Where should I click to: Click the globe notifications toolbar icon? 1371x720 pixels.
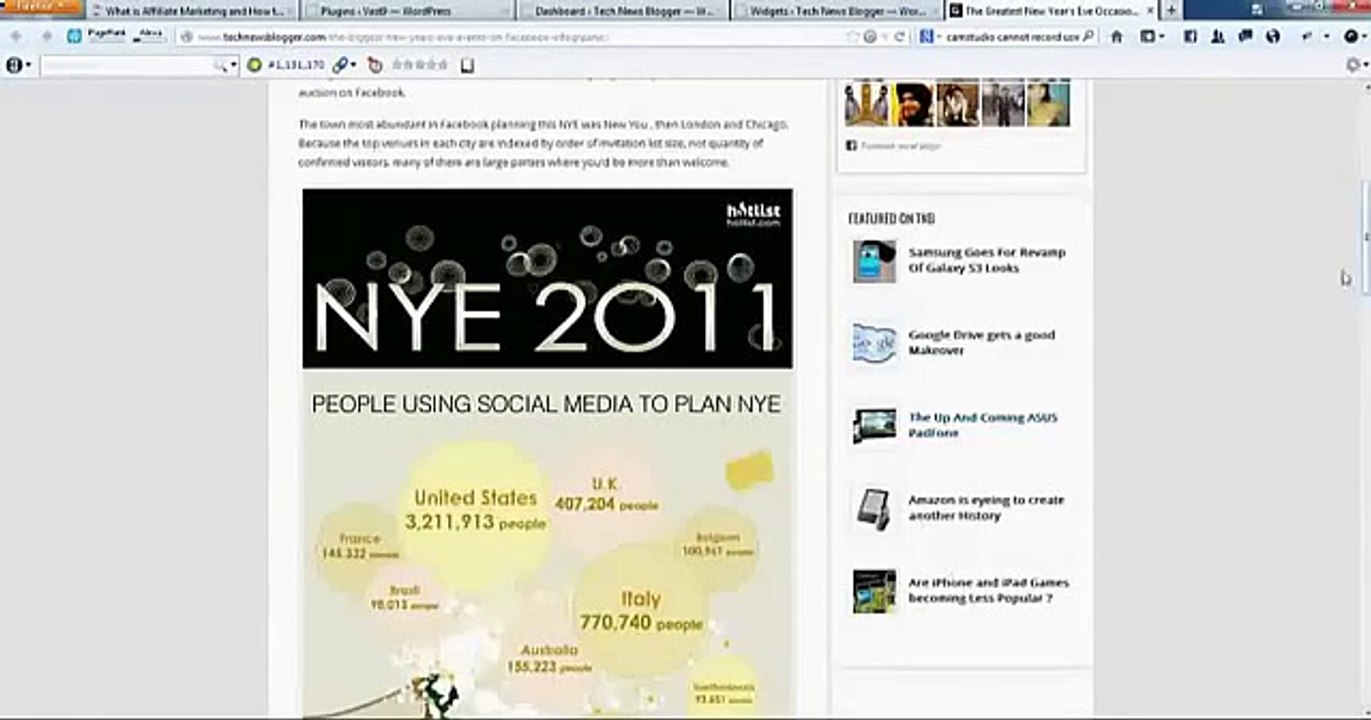1272,37
